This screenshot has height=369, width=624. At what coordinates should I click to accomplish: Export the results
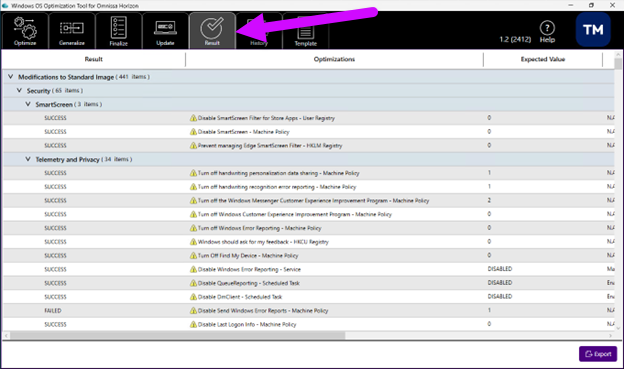click(598, 353)
